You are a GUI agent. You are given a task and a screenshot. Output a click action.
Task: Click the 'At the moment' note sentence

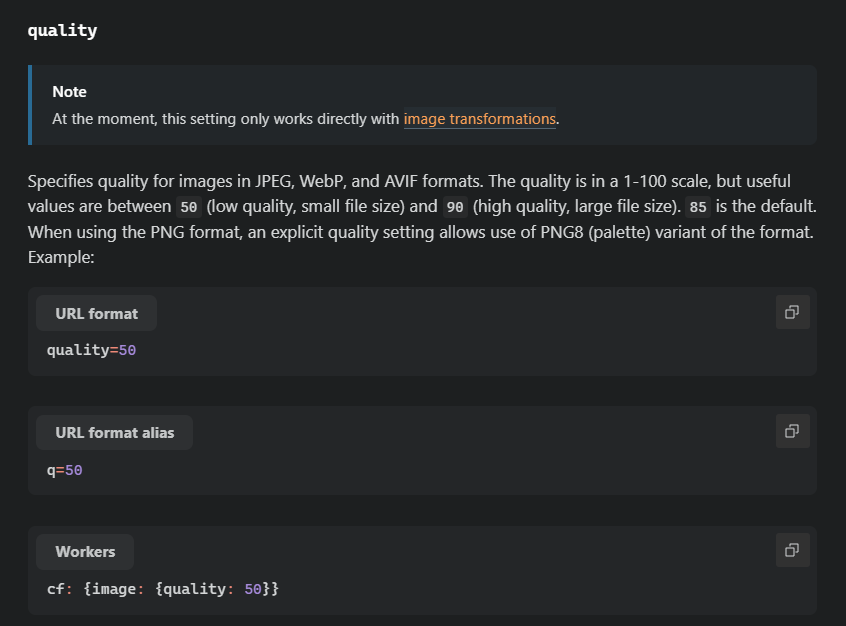click(x=226, y=119)
